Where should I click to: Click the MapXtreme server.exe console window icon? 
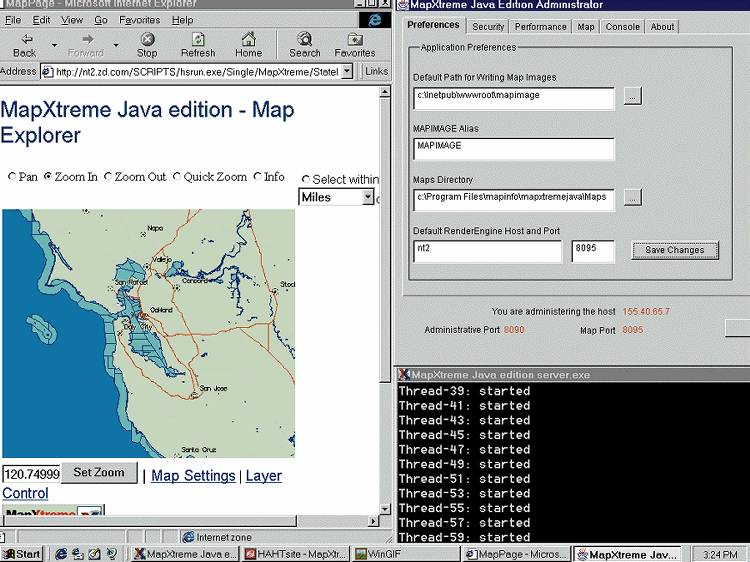(405, 375)
